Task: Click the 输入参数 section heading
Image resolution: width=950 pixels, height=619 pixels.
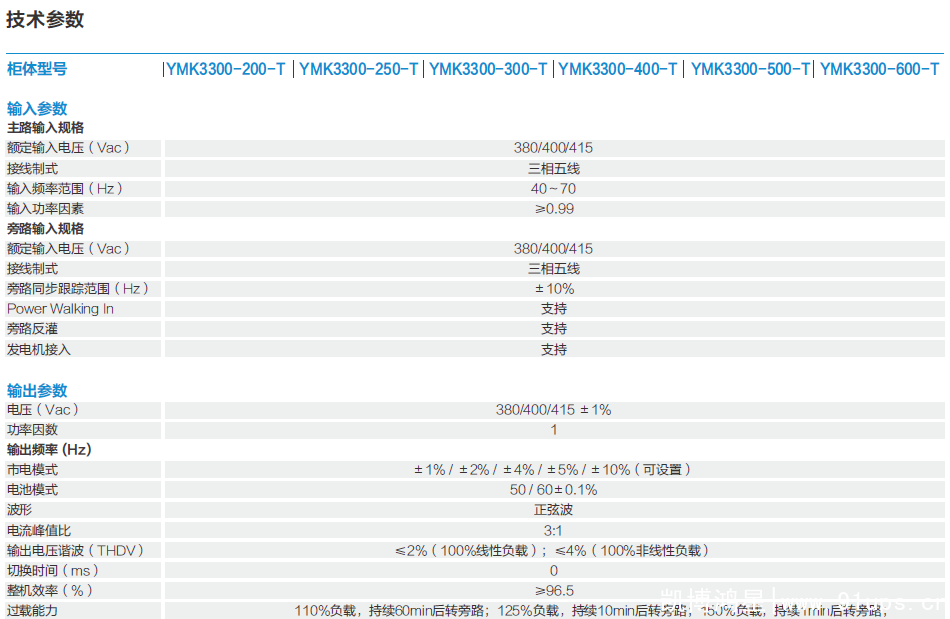Action: point(37,109)
